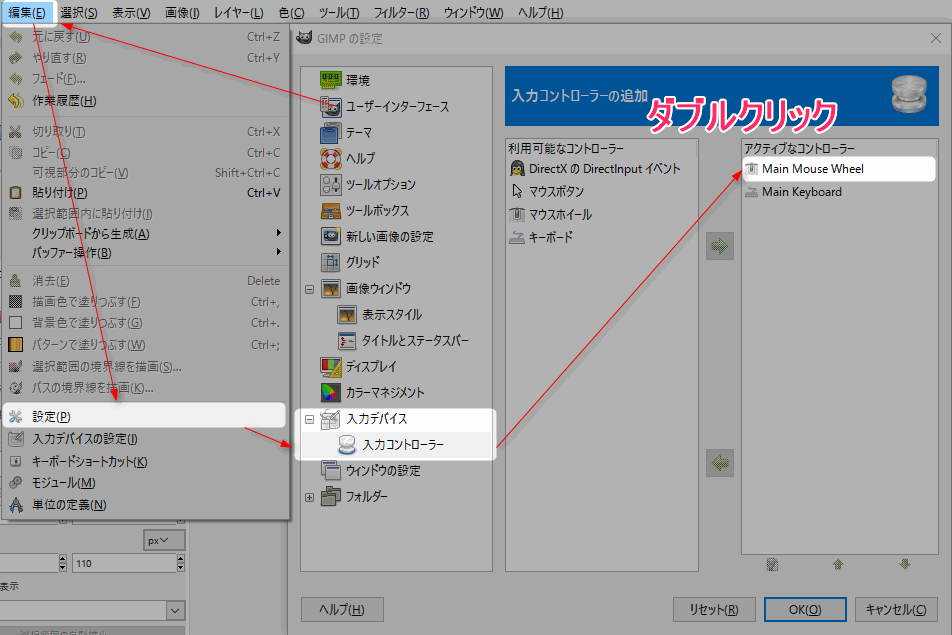Click green left arrow to remove controller
The width and height of the screenshot is (952, 635).
coord(720,463)
